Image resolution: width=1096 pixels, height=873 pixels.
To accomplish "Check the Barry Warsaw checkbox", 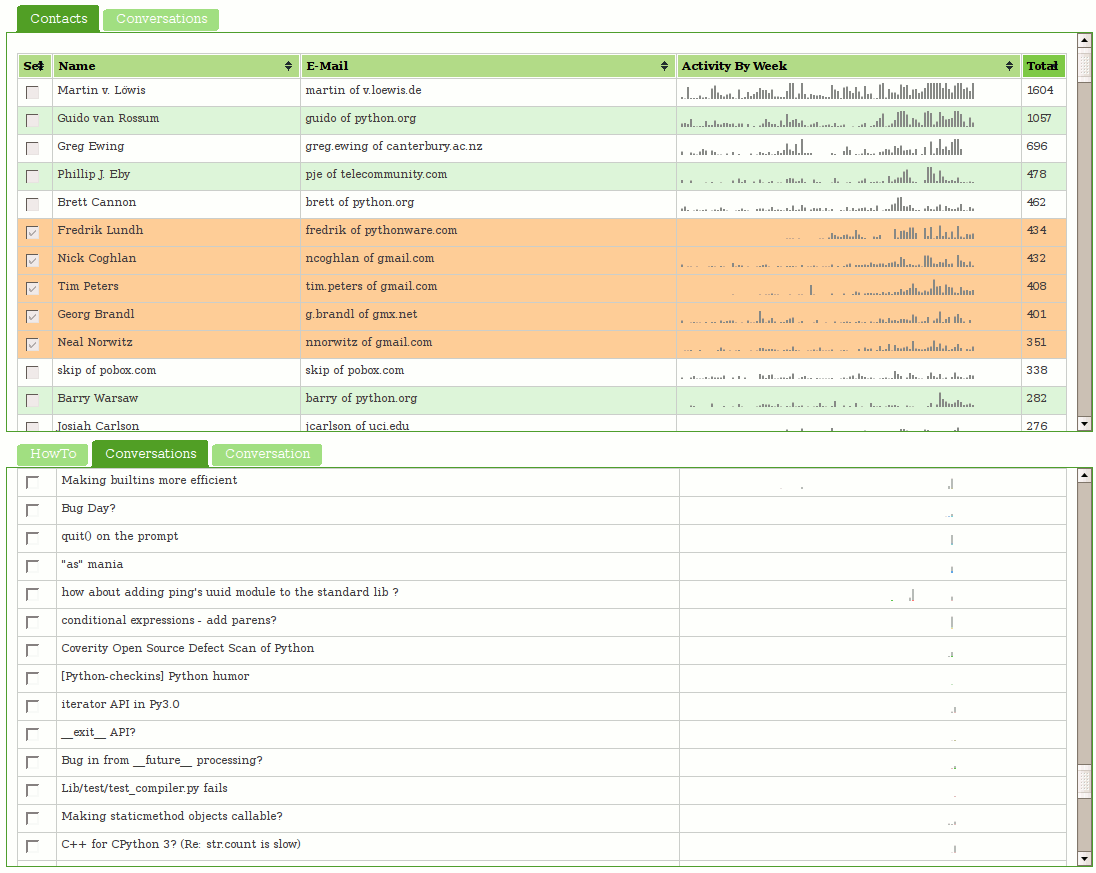I will point(32,400).
